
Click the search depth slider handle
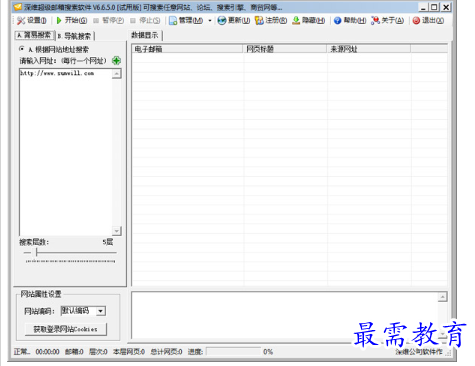37,252
